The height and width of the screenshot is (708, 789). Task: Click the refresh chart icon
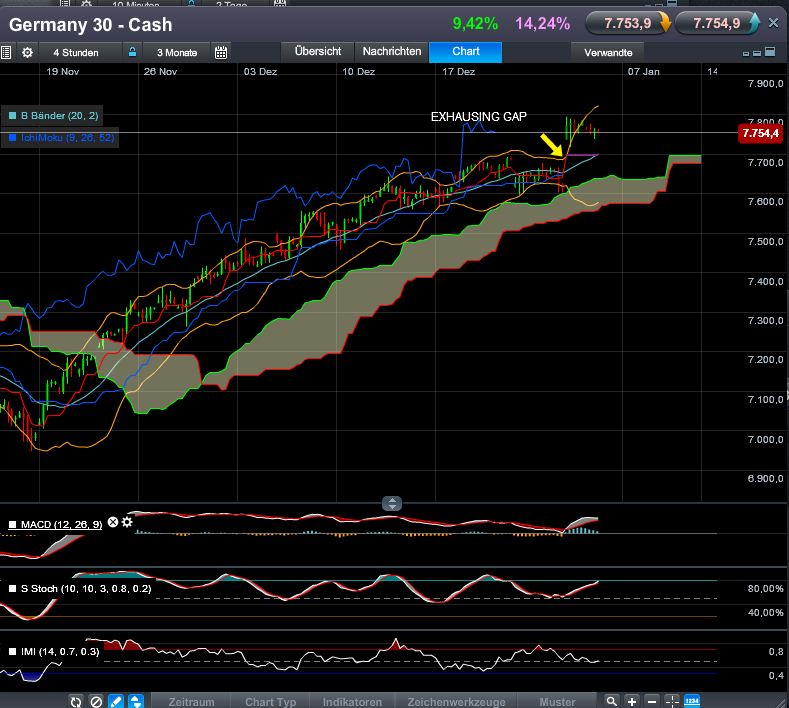[76, 701]
